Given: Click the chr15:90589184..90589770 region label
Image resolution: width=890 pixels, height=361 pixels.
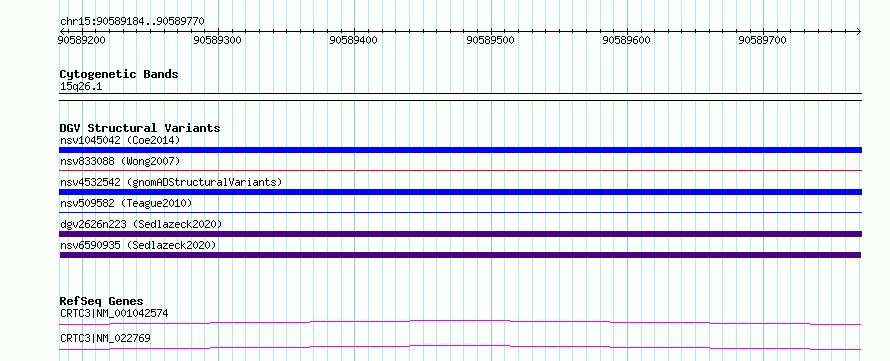Looking at the screenshot, I should pos(132,22).
